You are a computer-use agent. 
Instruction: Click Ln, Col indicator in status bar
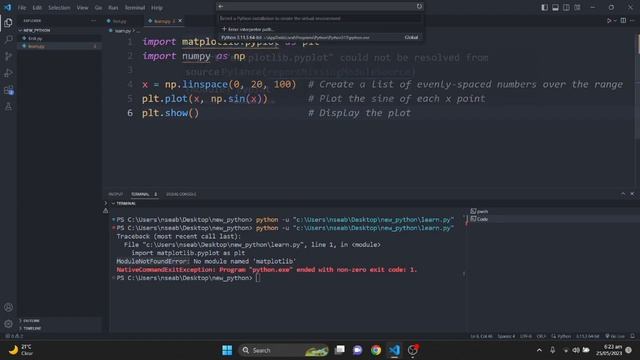tap(481, 336)
